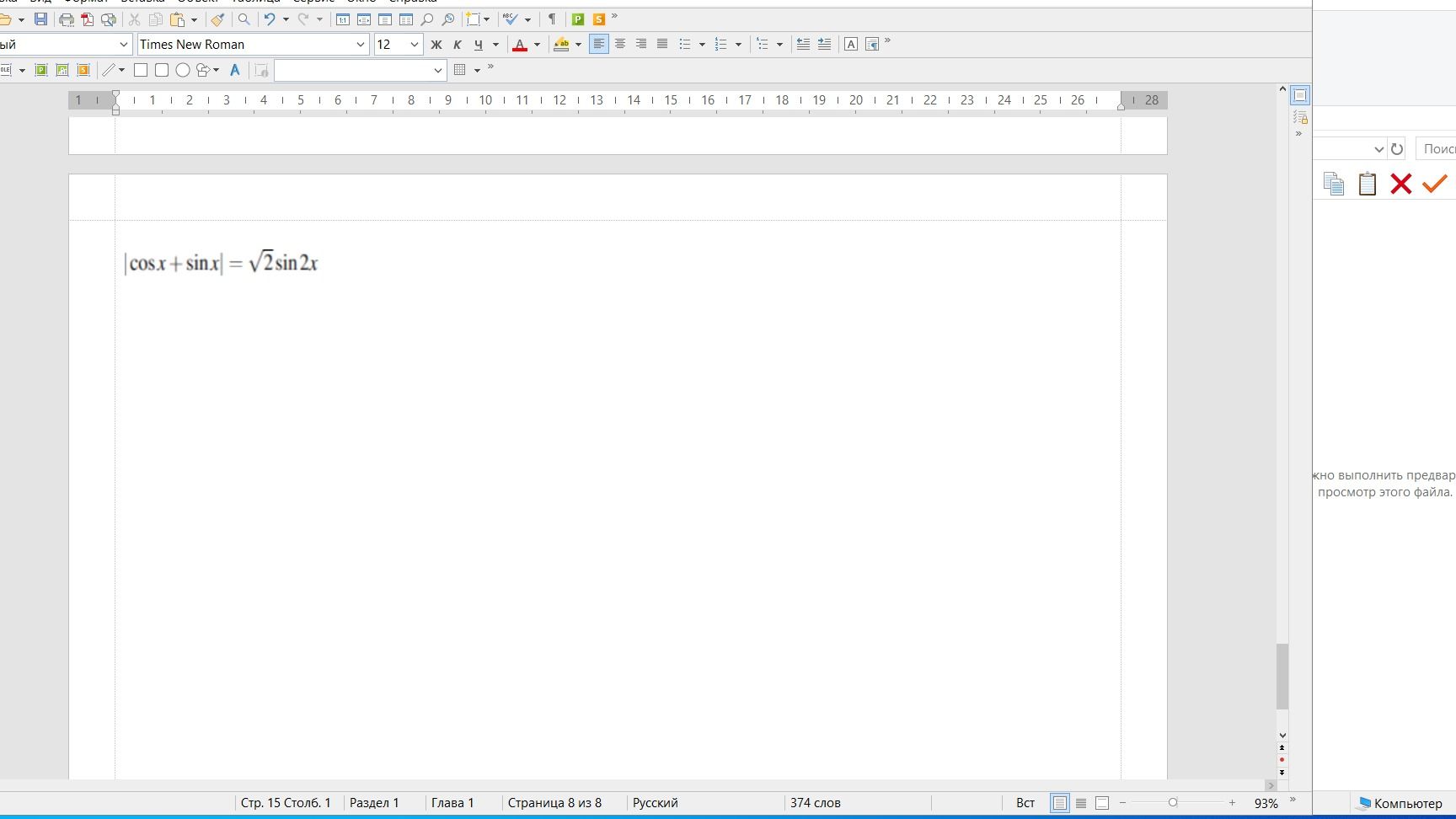Click the copy pages icon in the side panel
Screen dimensions: 1456x819
[1333, 184]
